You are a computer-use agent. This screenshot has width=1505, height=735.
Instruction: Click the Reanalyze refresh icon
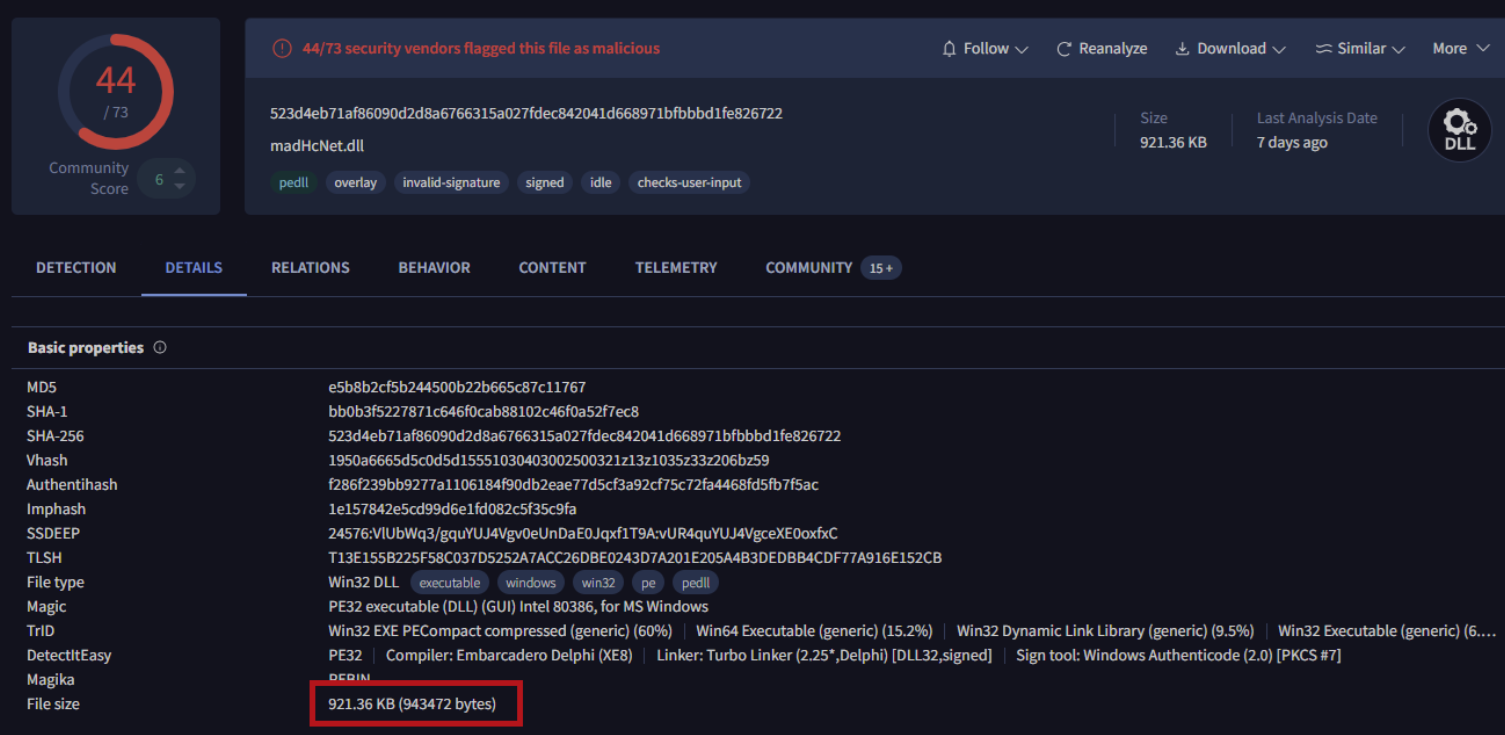[x=1064, y=49]
